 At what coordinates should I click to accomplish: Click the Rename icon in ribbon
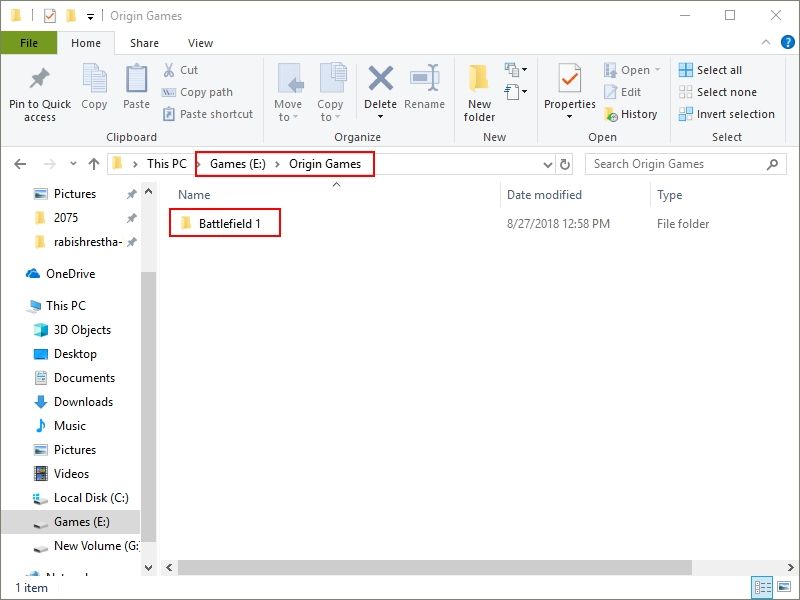pos(425,80)
